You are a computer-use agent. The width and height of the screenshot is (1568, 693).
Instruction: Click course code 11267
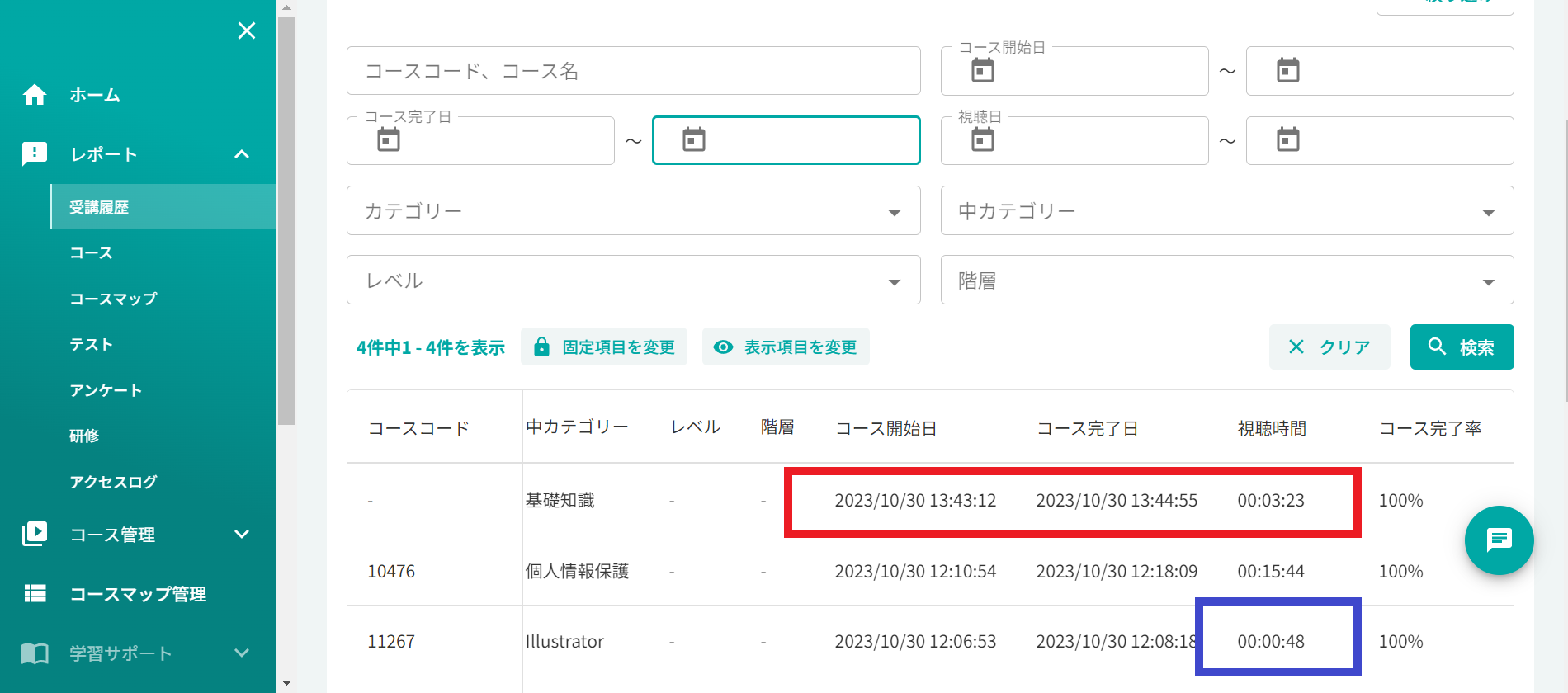click(391, 641)
